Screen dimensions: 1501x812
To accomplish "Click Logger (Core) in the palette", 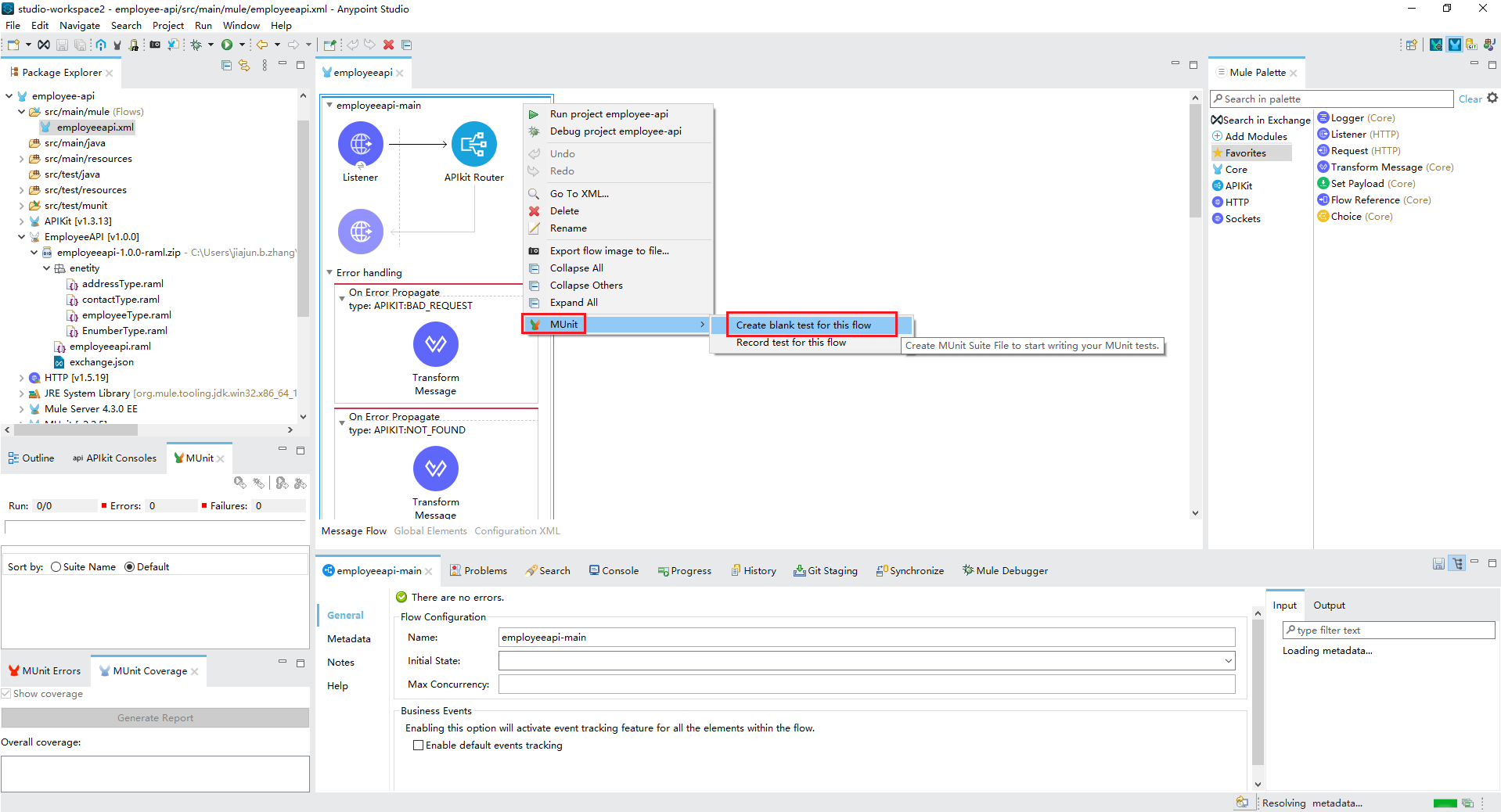I will 1355,118.
